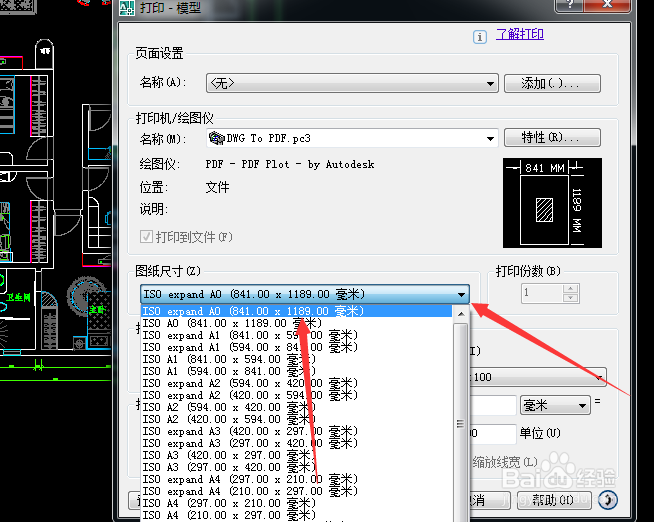Click the 打印份数 copies field
This screenshot has width=654, height=522.
coord(542,293)
